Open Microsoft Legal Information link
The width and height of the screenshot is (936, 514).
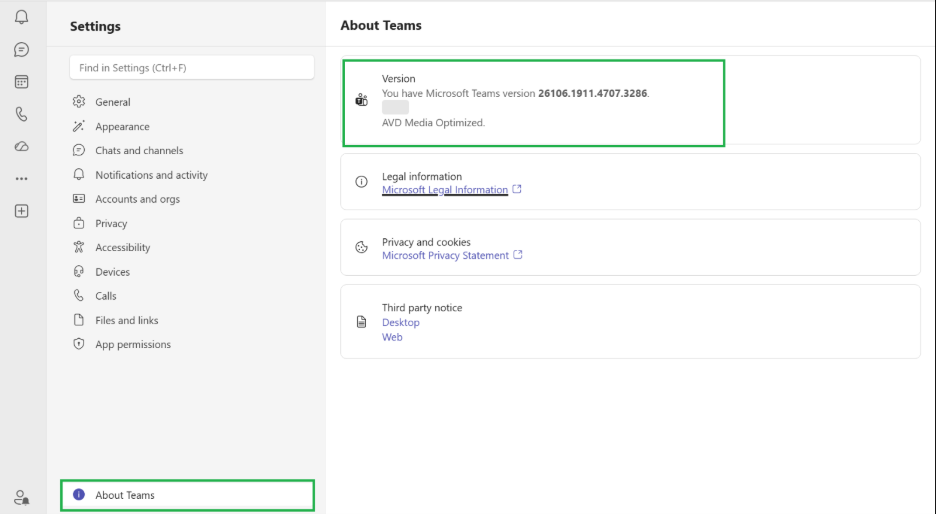coord(445,190)
